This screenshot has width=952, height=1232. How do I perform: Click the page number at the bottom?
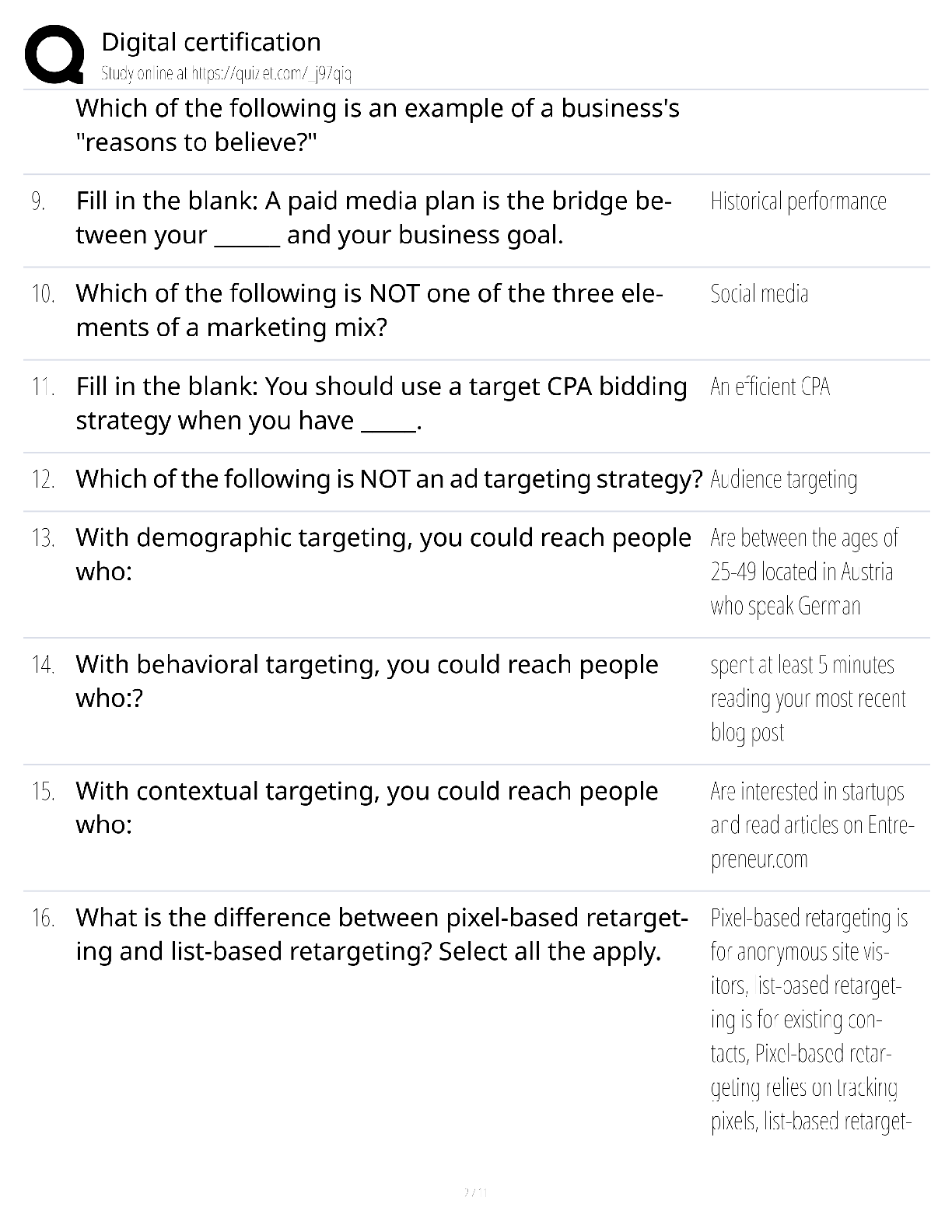point(475,1192)
